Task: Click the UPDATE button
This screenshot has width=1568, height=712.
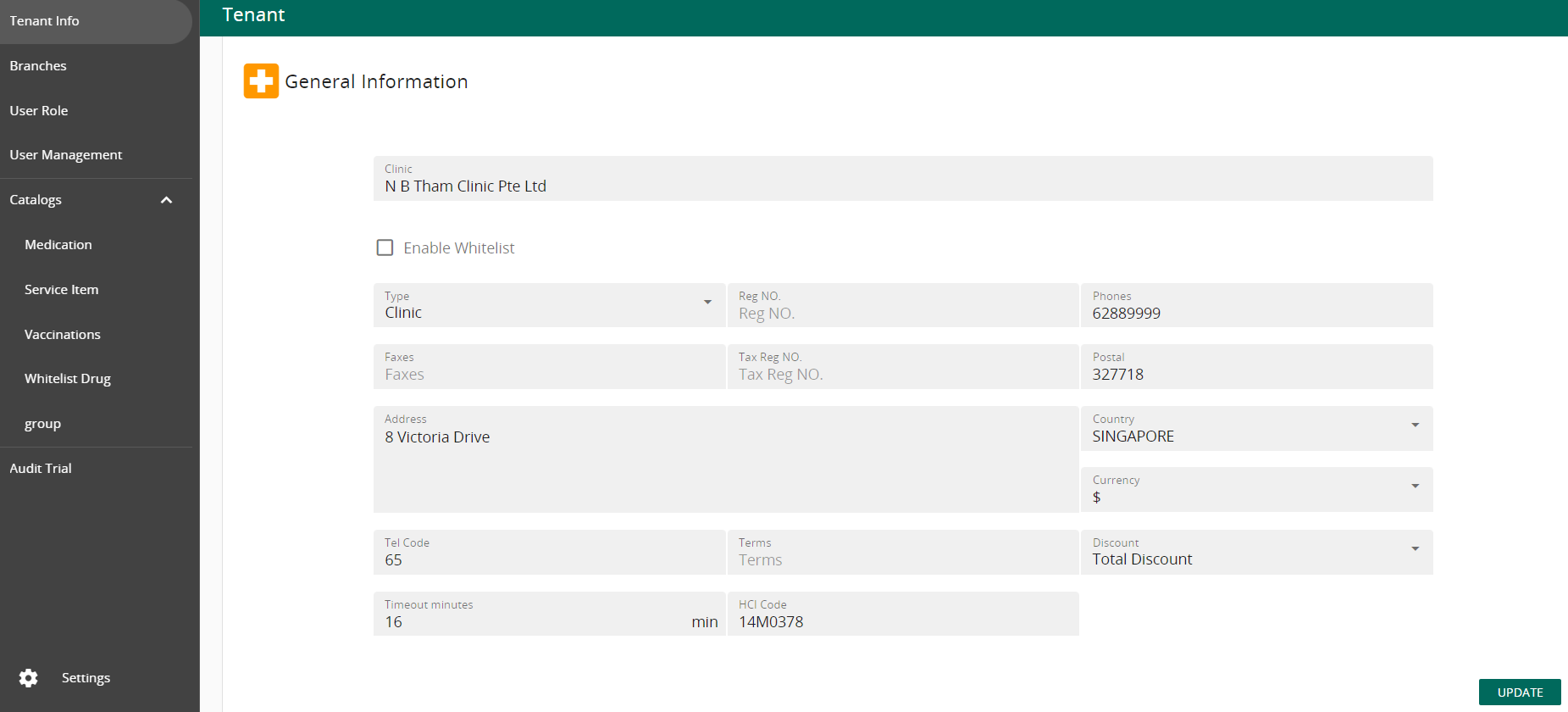Action: pos(1520,693)
